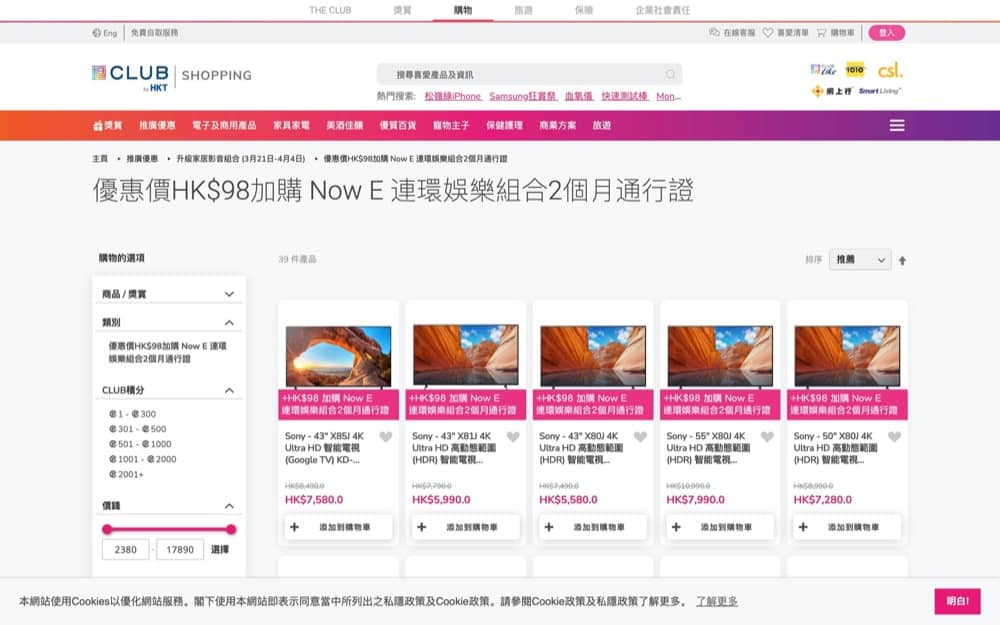Collapse the 價錢 filter section
Screen dimensions: 1000x625
[x=168, y=506]
